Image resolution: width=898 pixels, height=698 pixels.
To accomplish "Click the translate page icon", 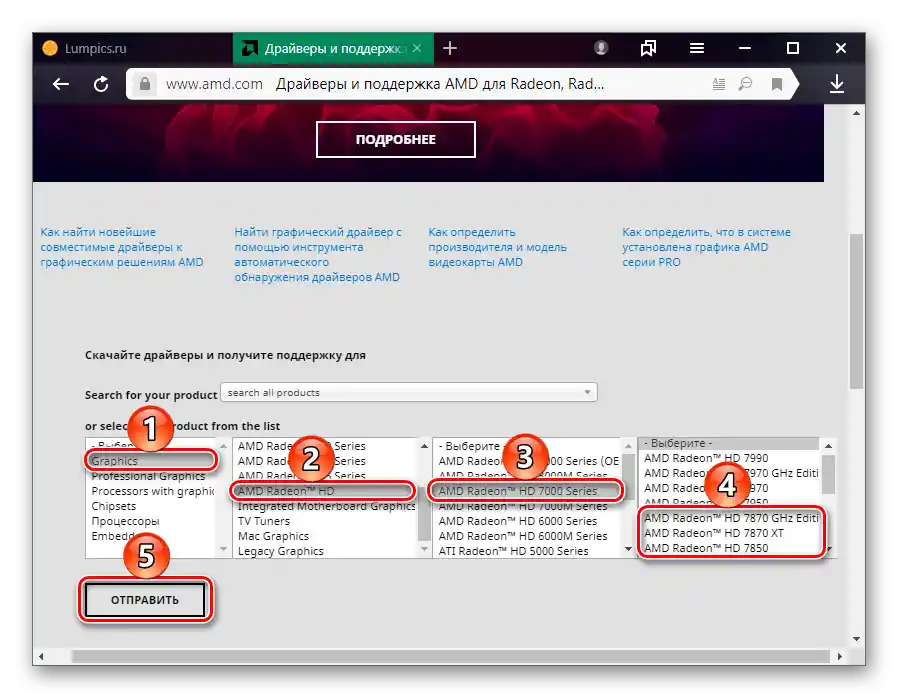I will [x=745, y=85].
